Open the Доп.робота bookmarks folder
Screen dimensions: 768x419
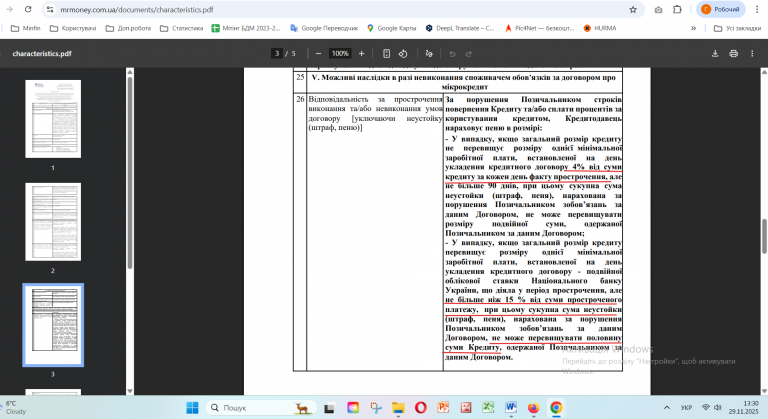[x=129, y=28]
